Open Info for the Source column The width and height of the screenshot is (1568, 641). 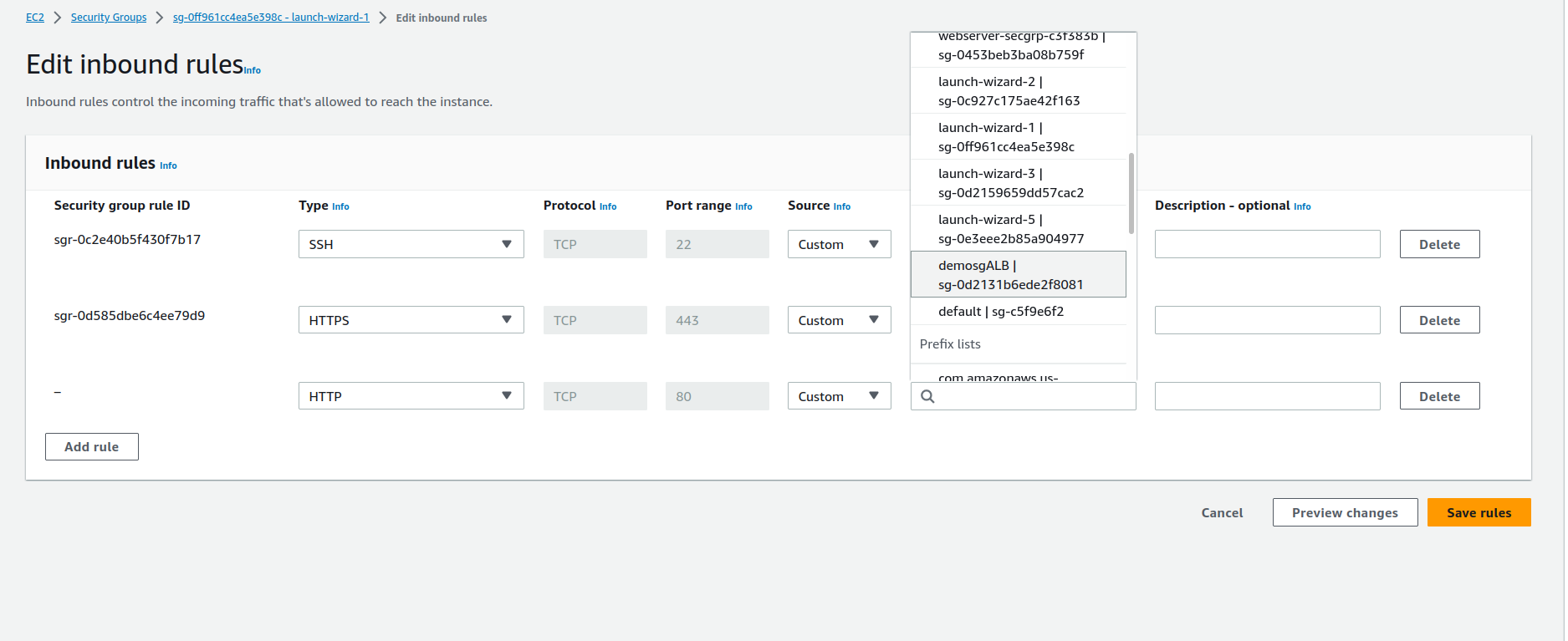[841, 206]
